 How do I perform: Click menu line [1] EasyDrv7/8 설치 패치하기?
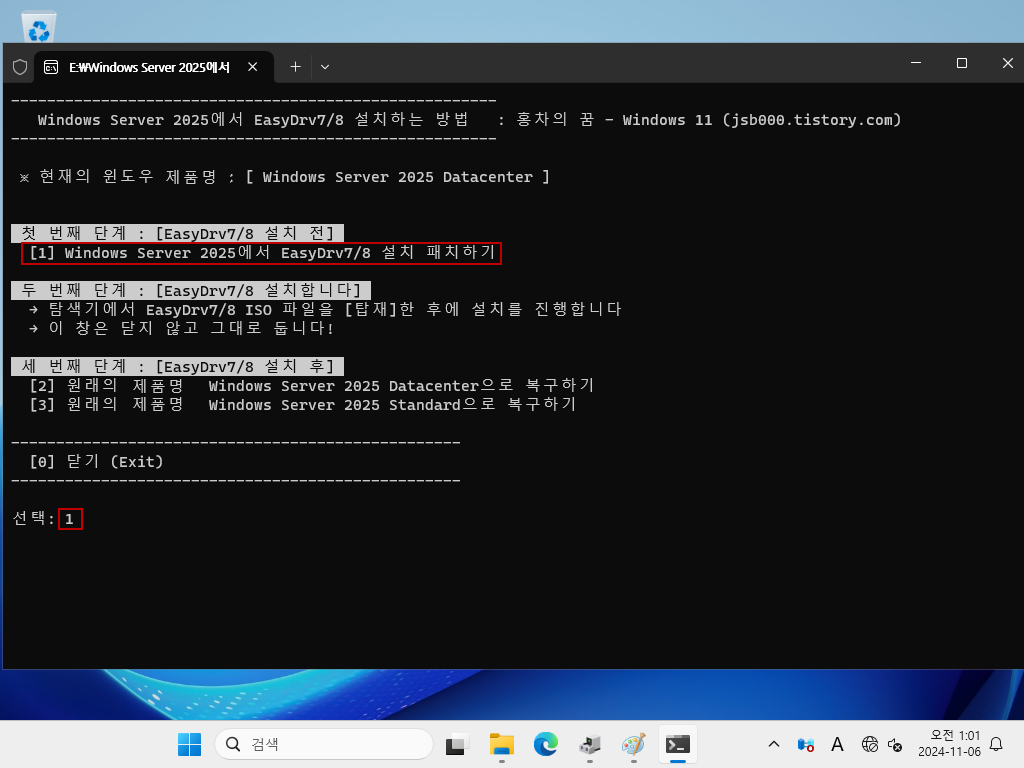(x=261, y=253)
